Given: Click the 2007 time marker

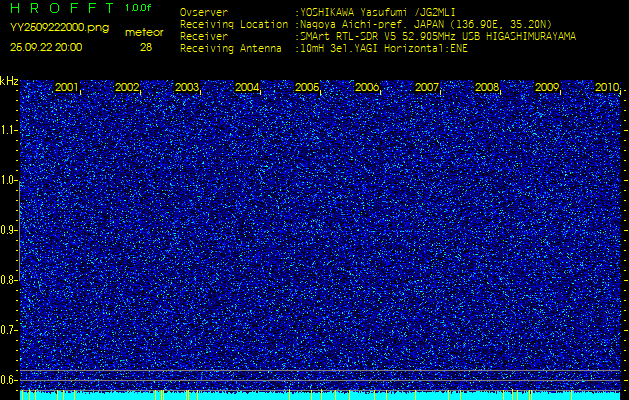Looking at the screenshot, I should 427,87.
